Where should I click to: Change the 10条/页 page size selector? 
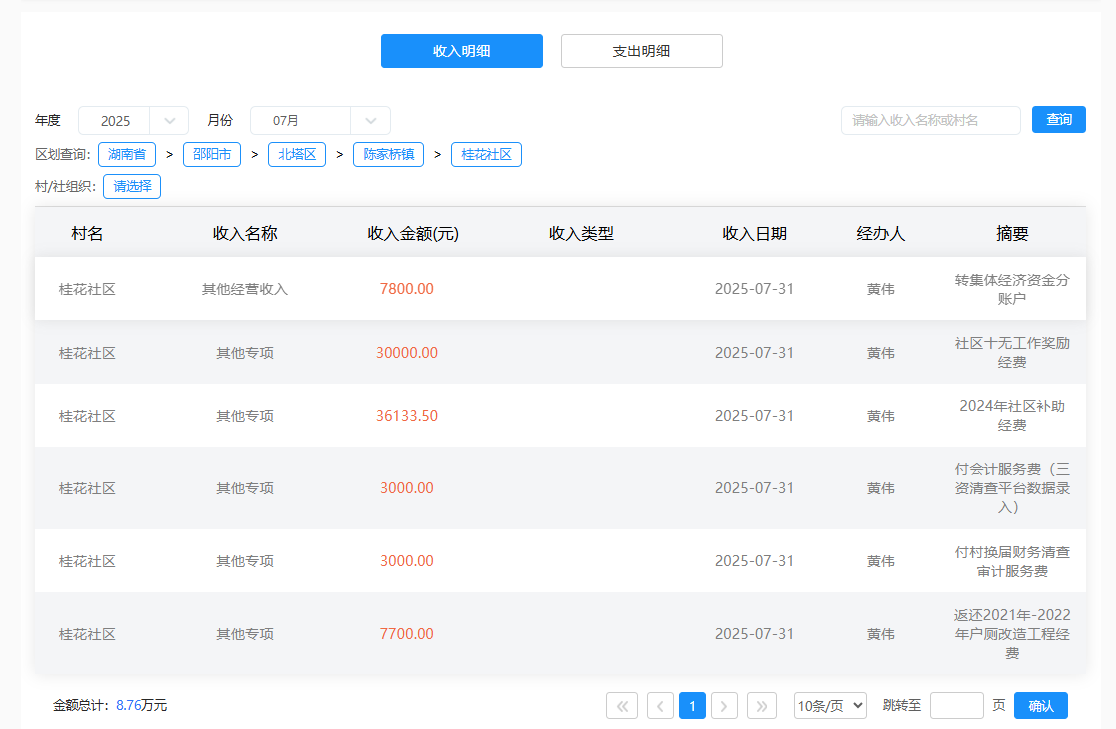click(x=830, y=706)
